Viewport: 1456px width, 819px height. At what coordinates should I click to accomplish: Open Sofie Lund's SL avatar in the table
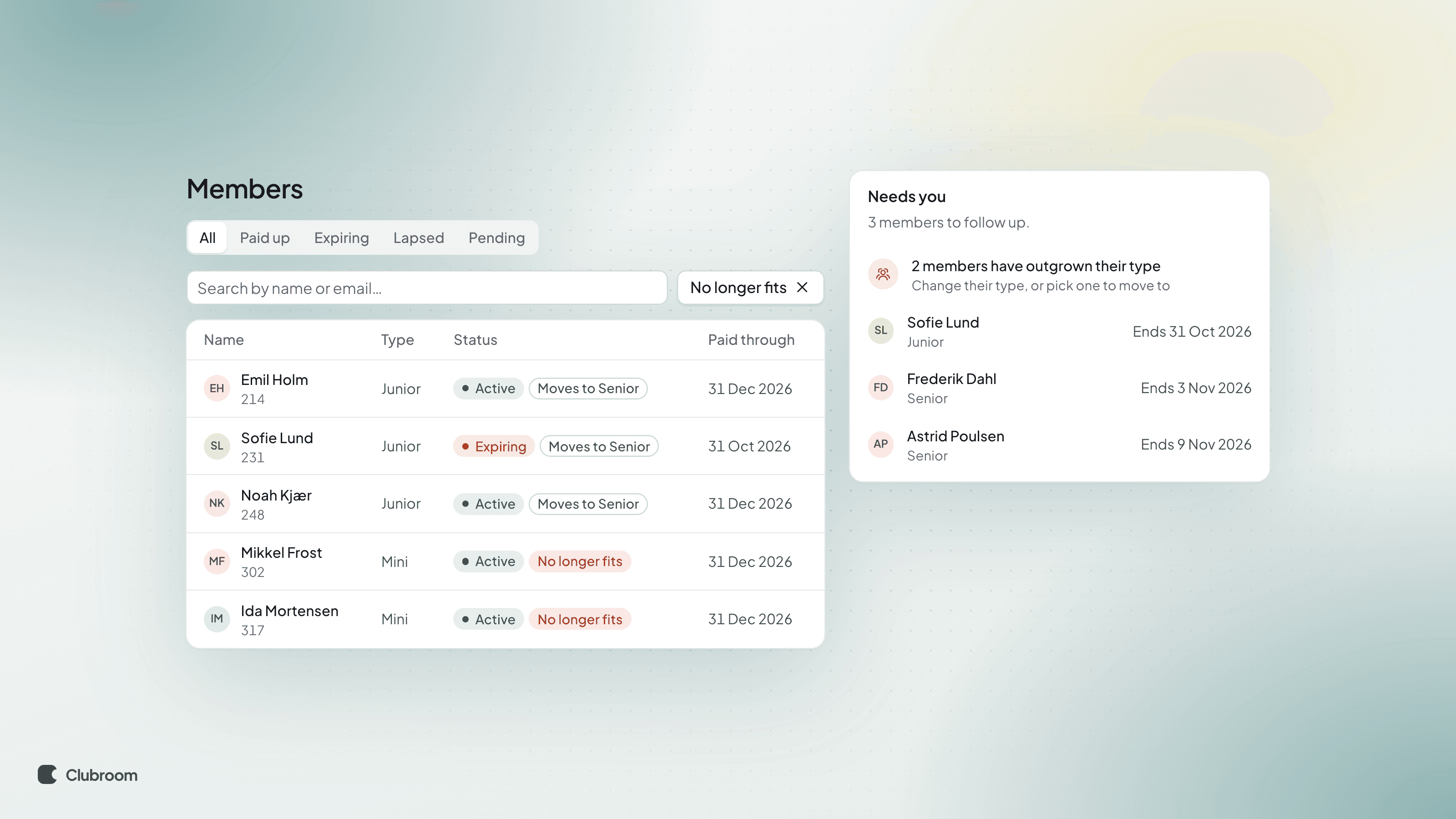[217, 446]
